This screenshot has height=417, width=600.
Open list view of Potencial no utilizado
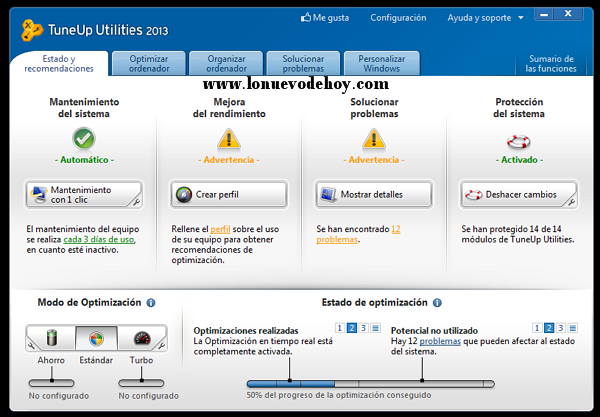(x=573, y=328)
